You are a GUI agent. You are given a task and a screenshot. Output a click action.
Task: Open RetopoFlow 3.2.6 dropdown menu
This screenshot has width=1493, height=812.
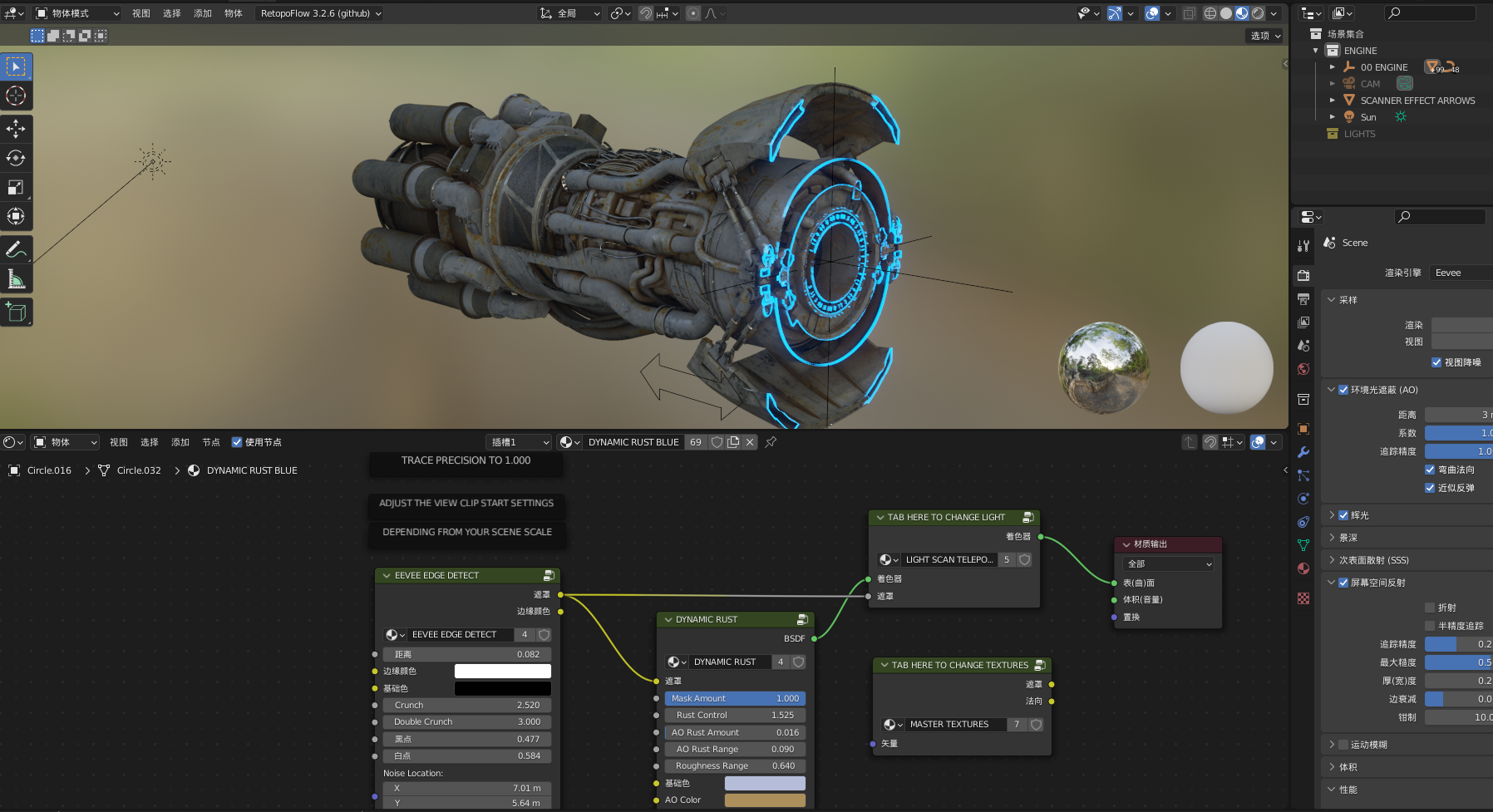(320, 13)
